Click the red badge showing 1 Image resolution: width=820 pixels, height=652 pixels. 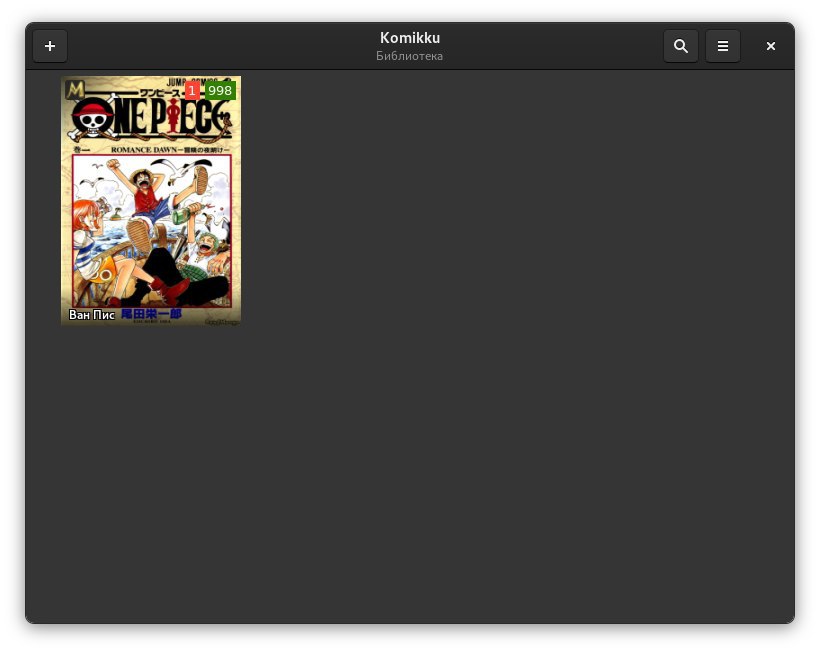[192, 90]
